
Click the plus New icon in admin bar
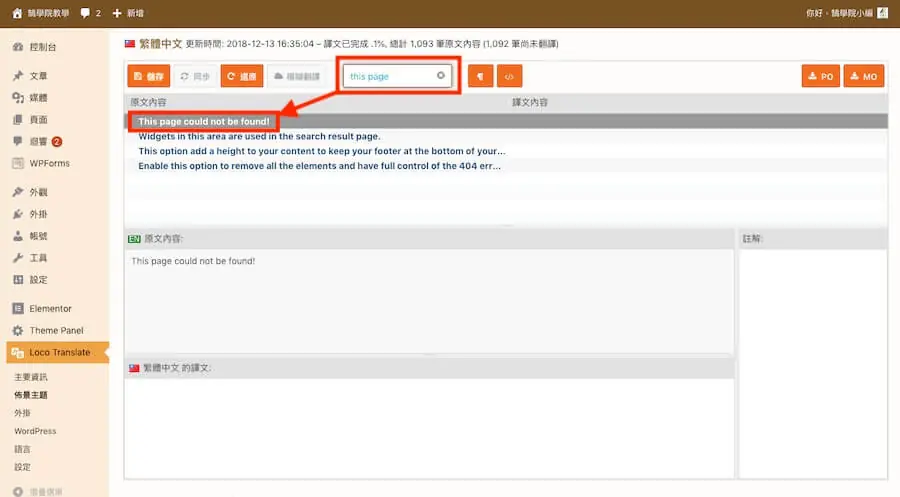[117, 13]
